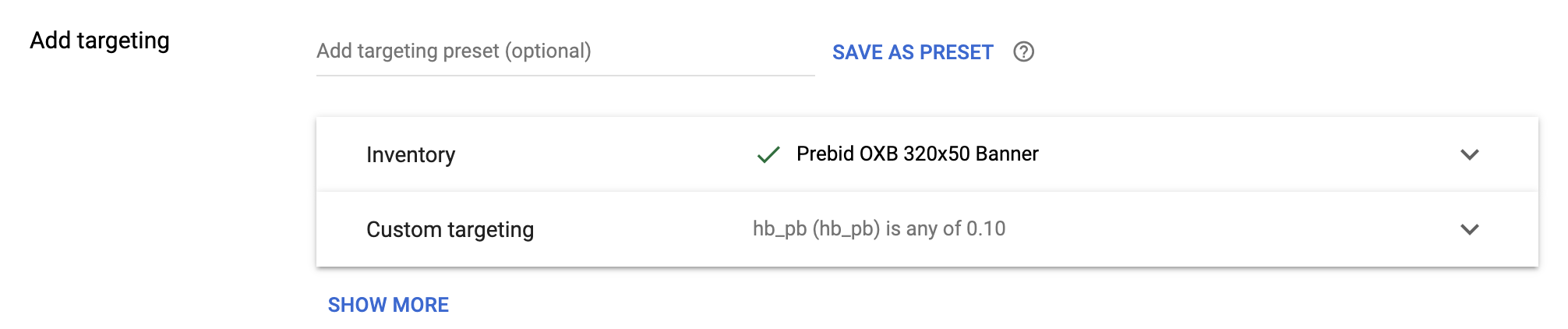Save current targeting as a preset
1568x329 pixels.
pyautogui.click(x=913, y=52)
